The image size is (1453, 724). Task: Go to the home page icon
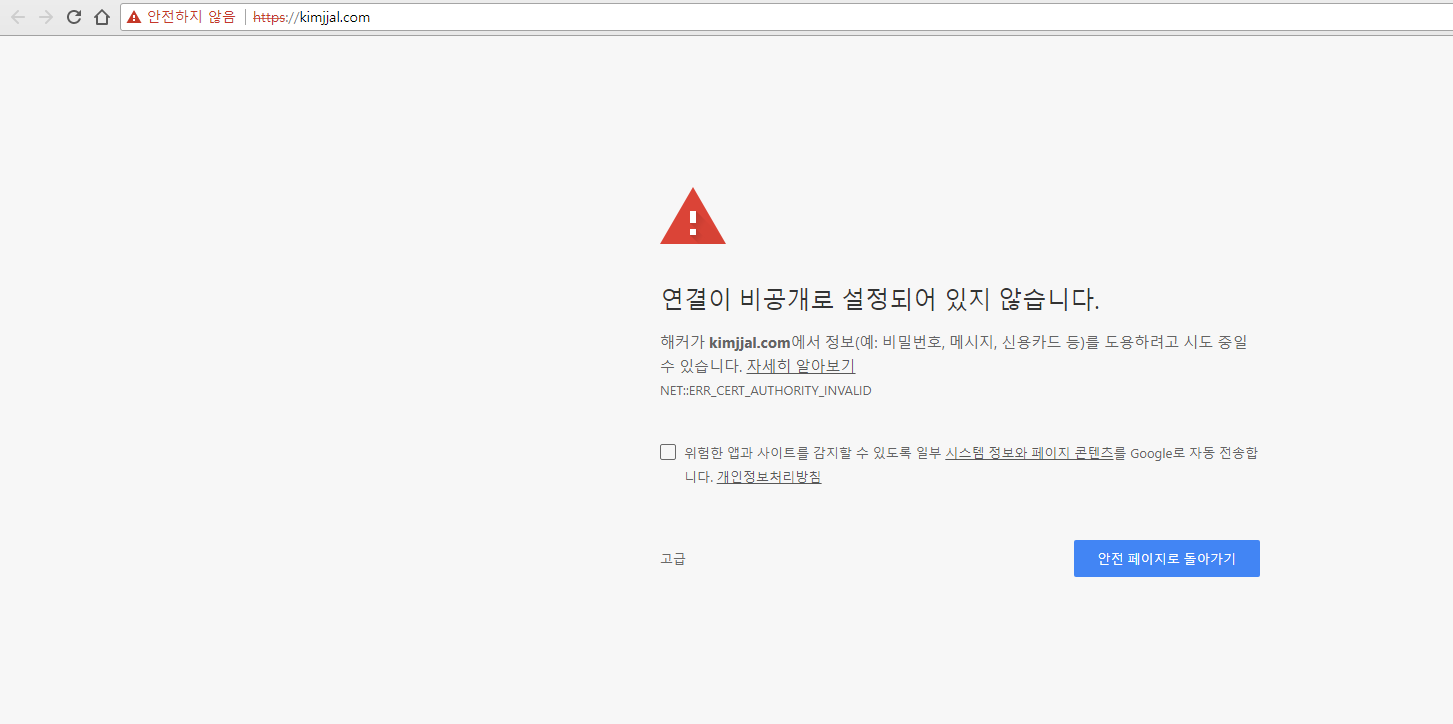pyautogui.click(x=101, y=17)
